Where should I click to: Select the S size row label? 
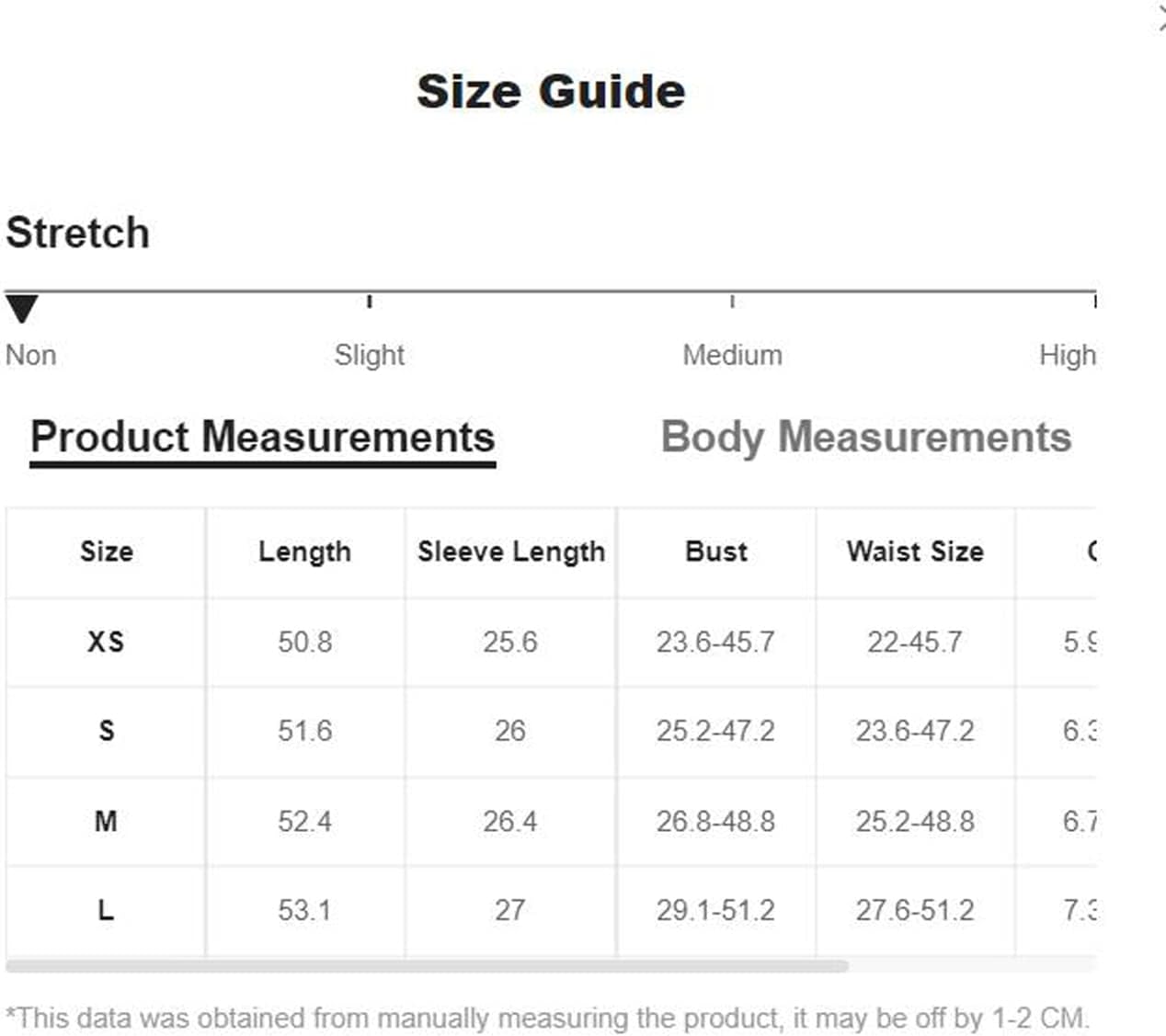pos(106,731)
